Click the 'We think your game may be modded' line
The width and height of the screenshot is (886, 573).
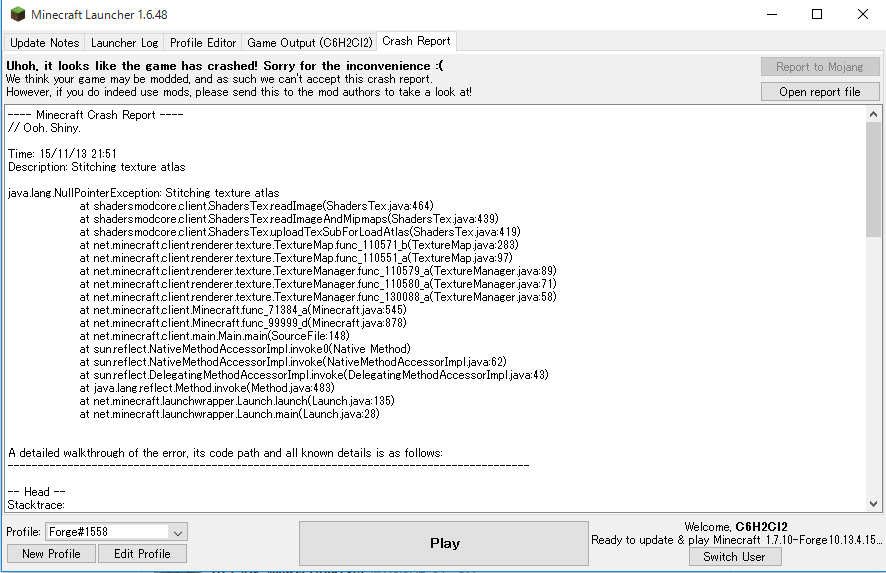pos(219,79)
